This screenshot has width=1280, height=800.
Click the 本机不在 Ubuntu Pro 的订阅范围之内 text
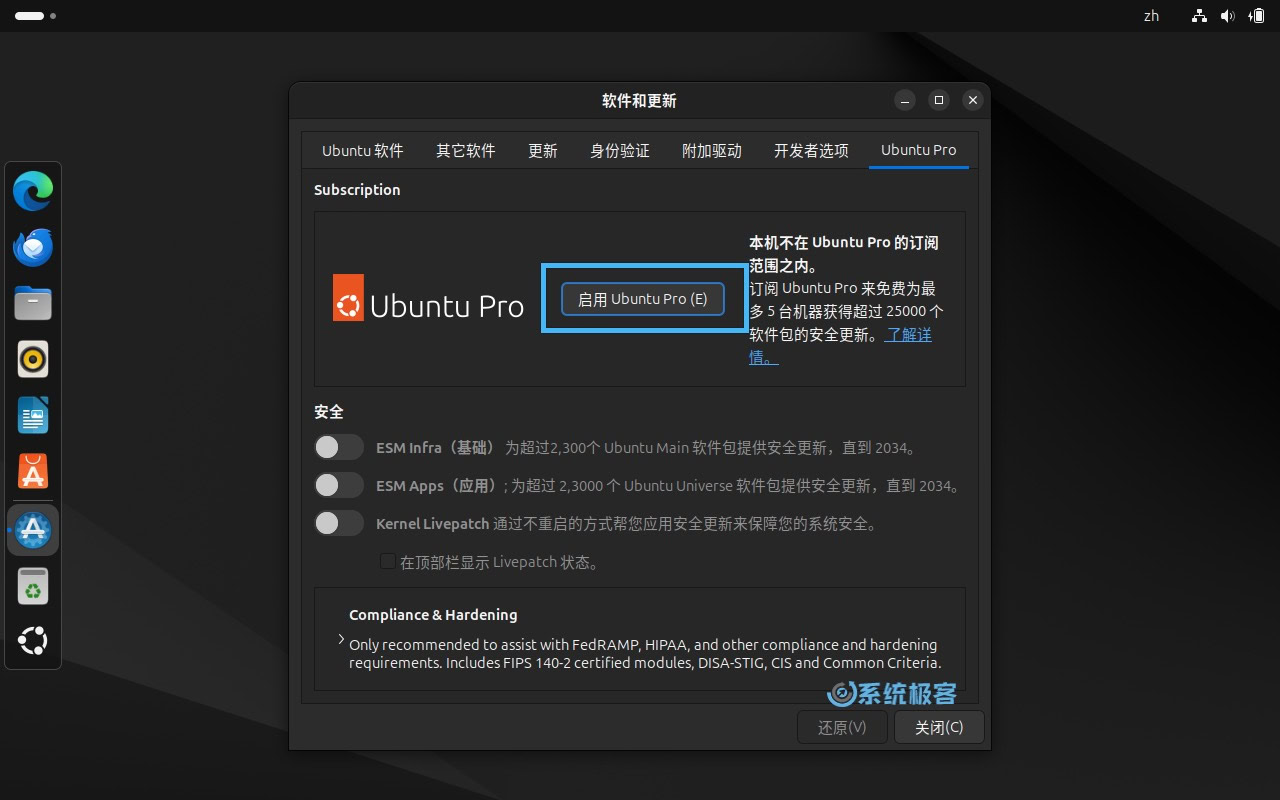844,254
